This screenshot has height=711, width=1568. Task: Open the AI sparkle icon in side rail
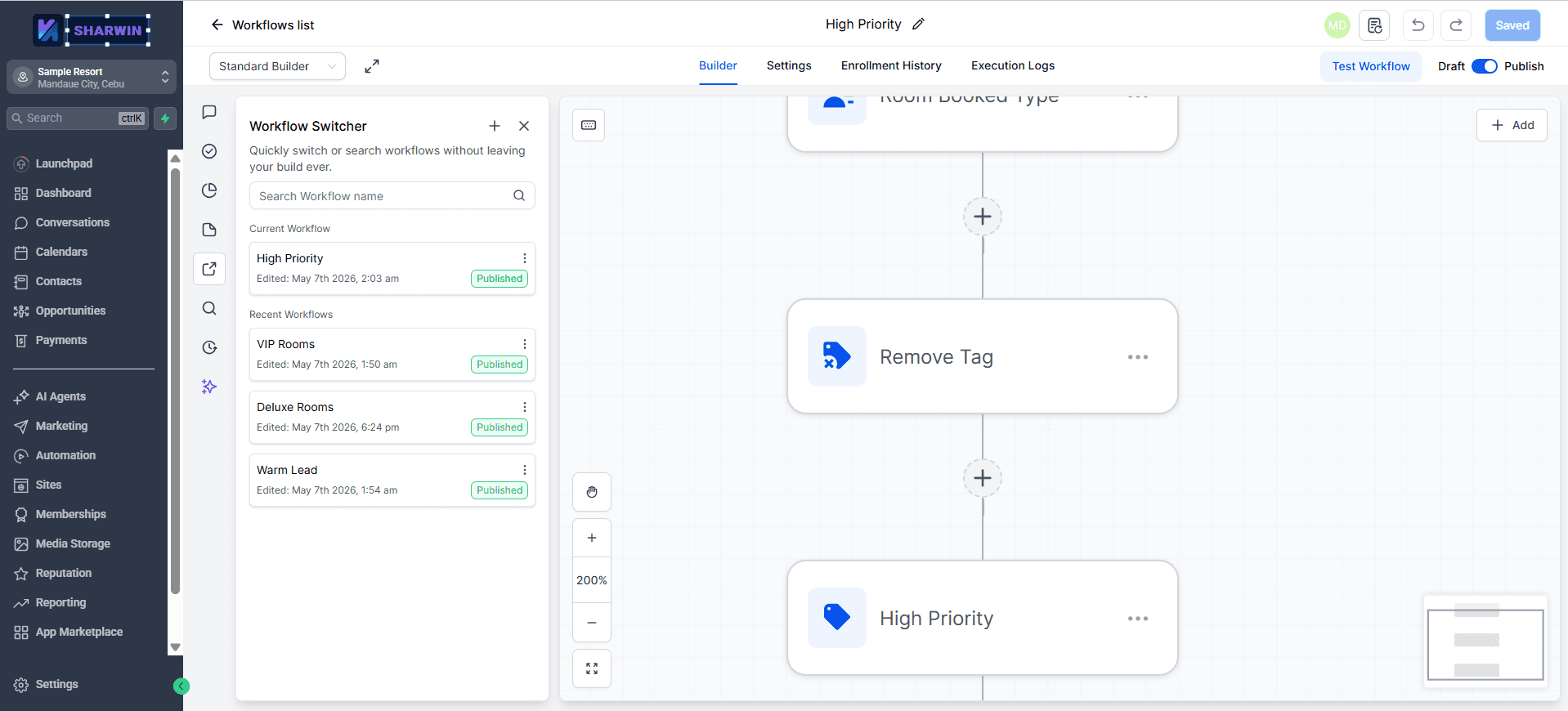(x=209, y=387)
